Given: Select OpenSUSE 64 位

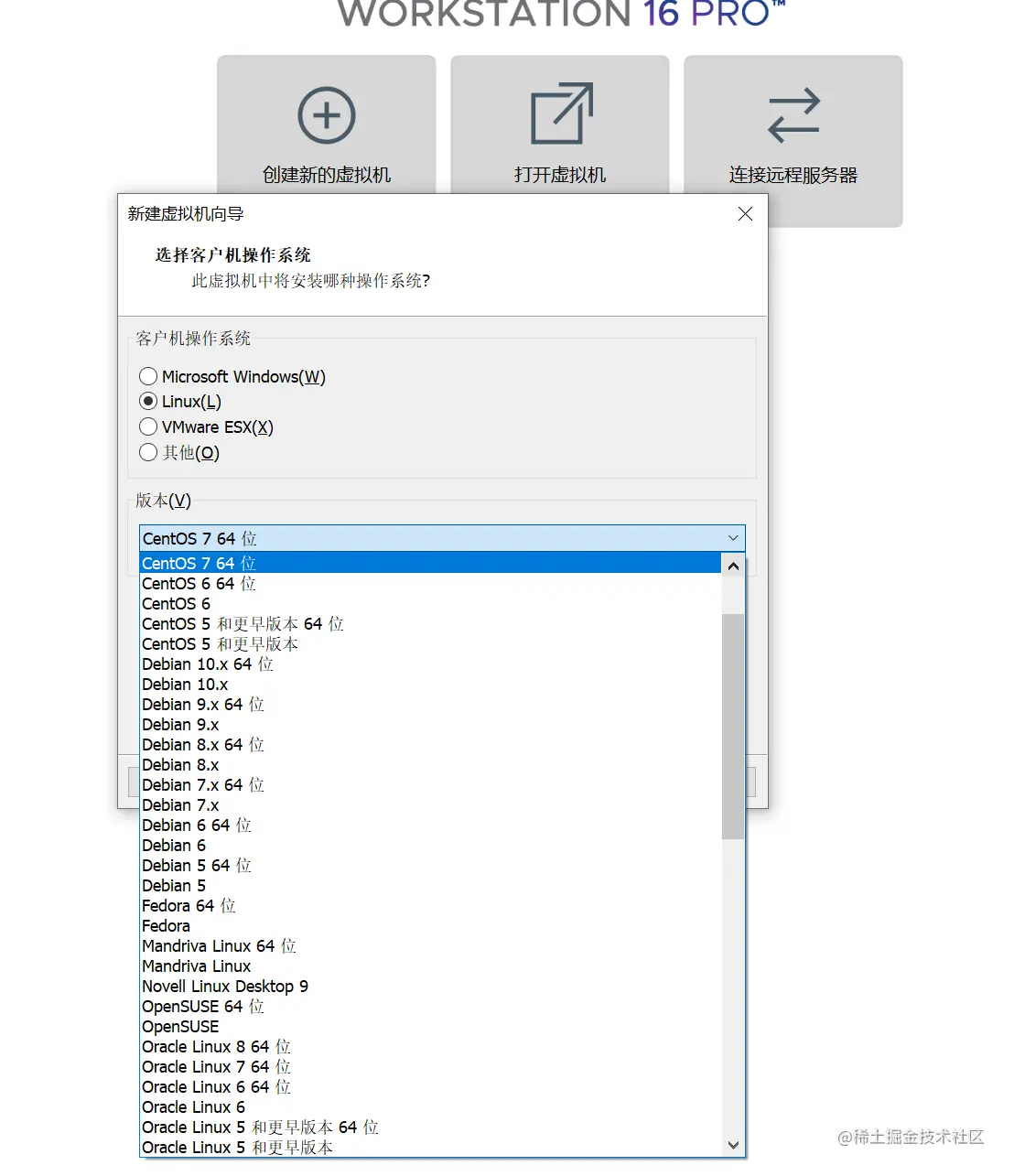Looking at the screenshot, I should [430, 1006].
